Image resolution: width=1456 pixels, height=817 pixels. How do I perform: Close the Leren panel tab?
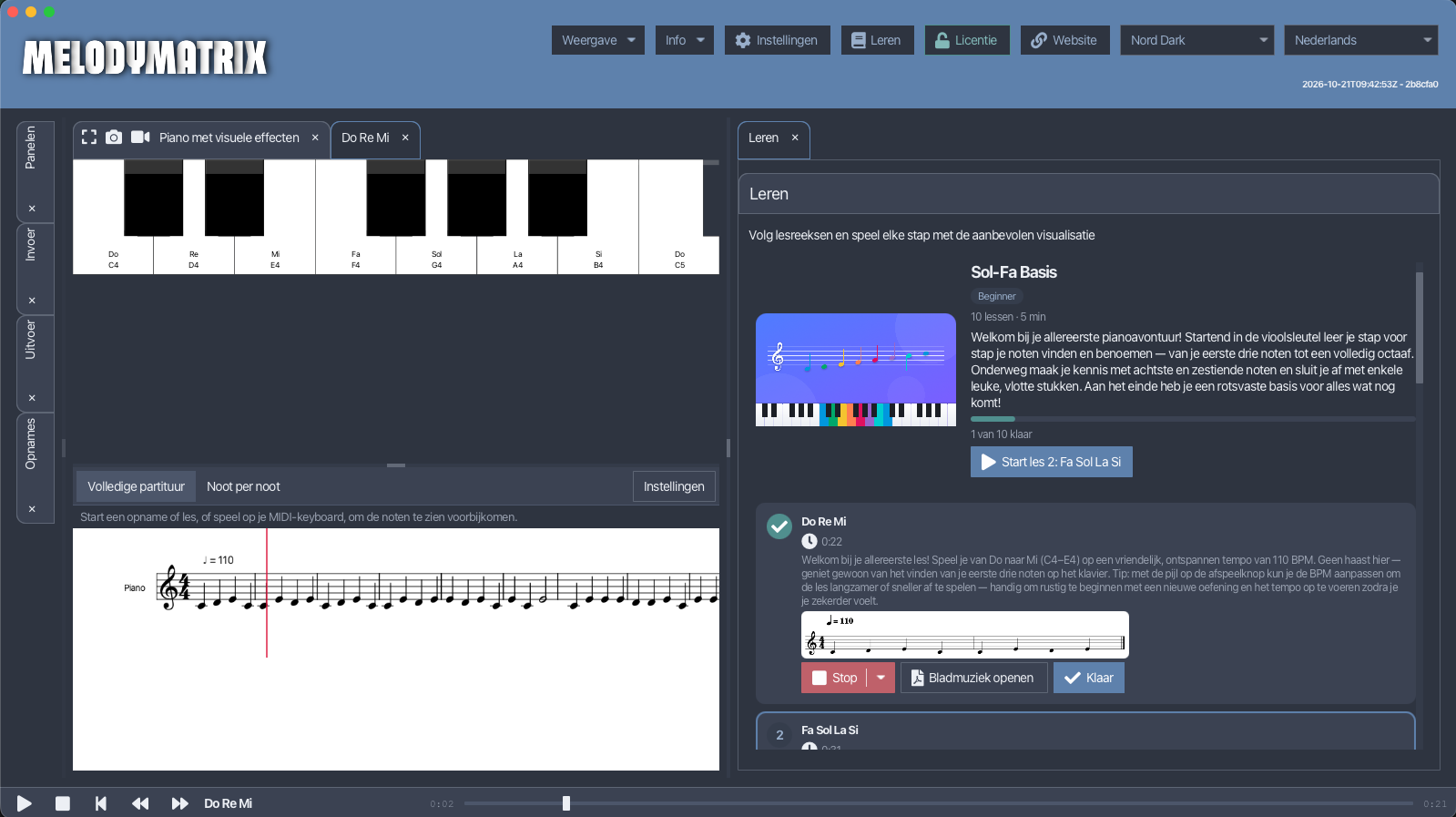[x=795, y=138]
